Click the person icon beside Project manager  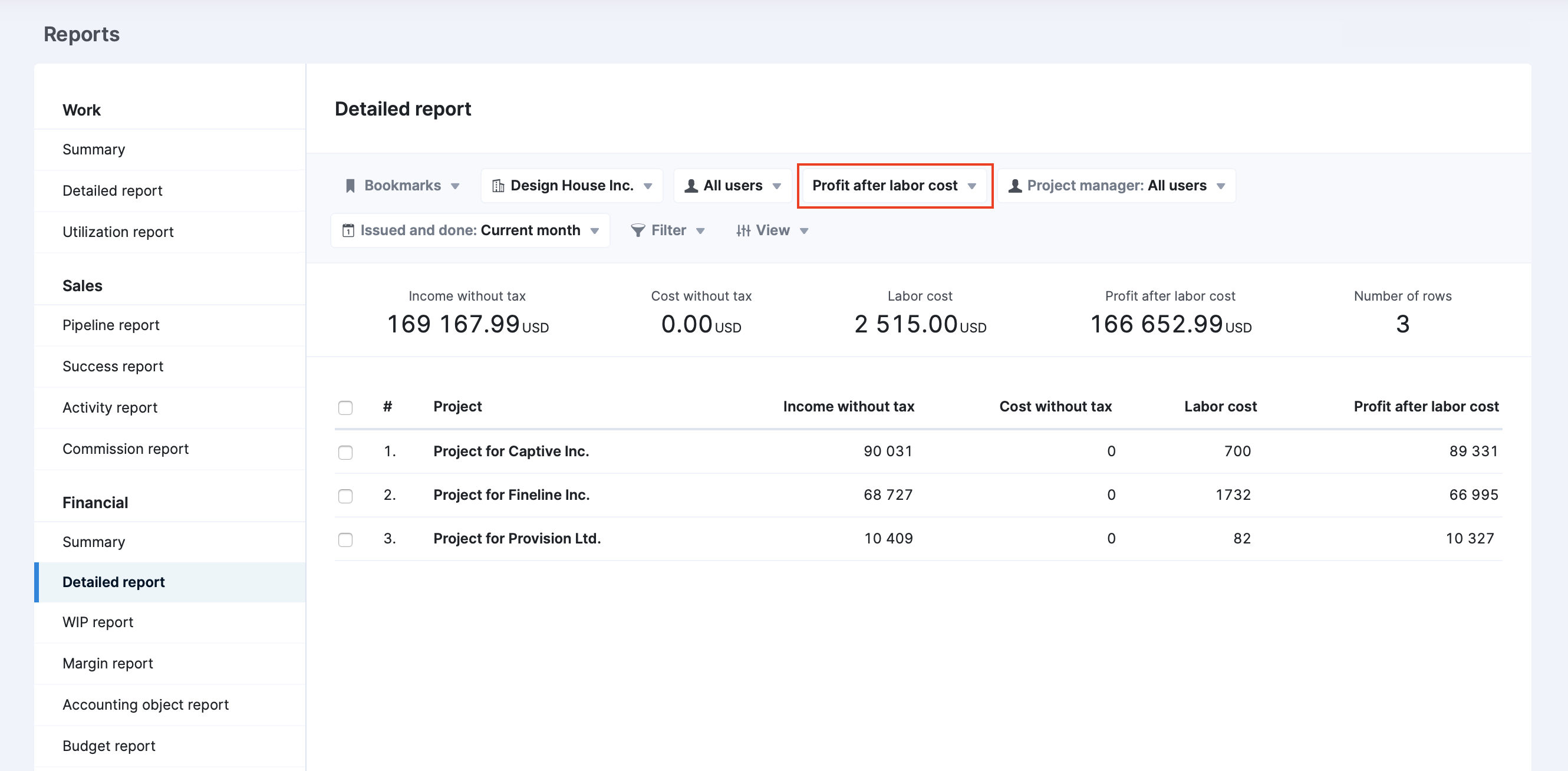[x=1014, y=186]
